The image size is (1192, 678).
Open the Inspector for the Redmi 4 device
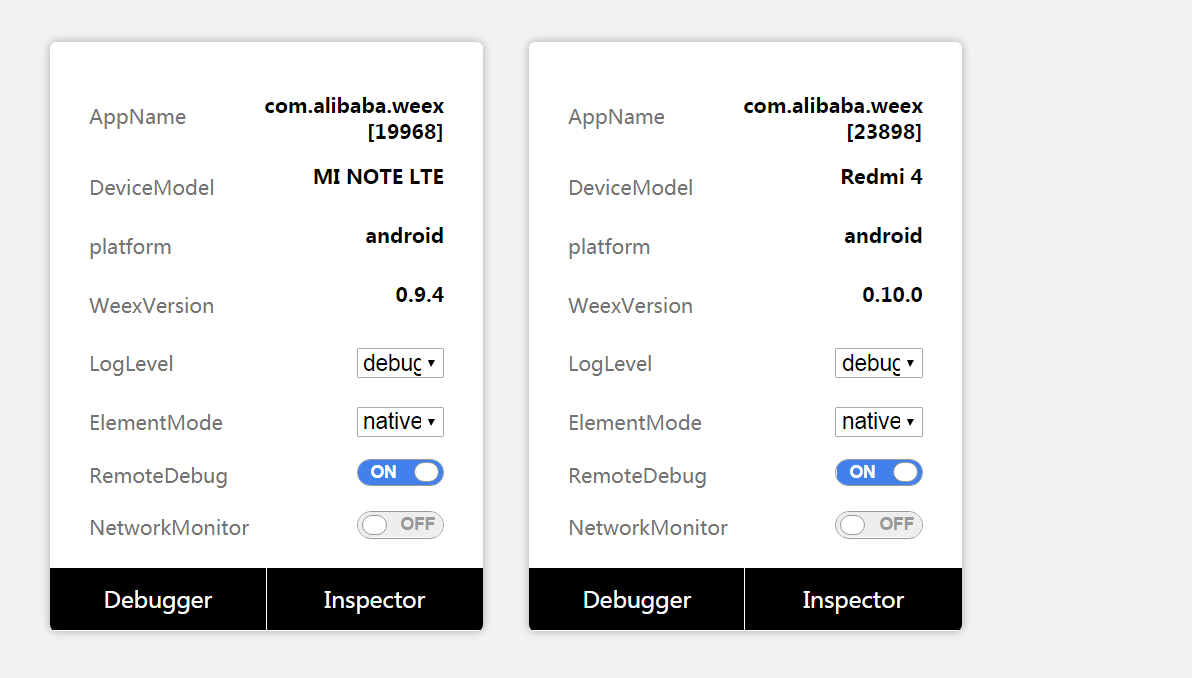[x=853, y=599]
